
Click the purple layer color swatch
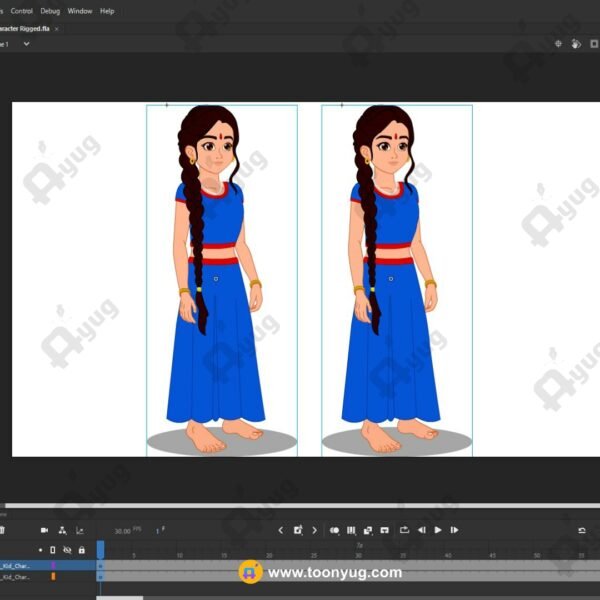[x=53, y=566]
